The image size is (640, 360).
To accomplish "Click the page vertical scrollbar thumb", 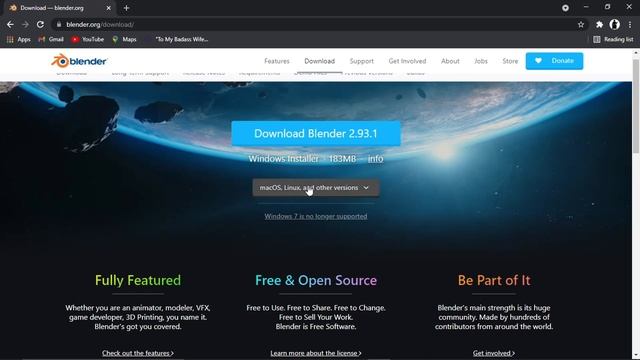I will pos(636,106).
